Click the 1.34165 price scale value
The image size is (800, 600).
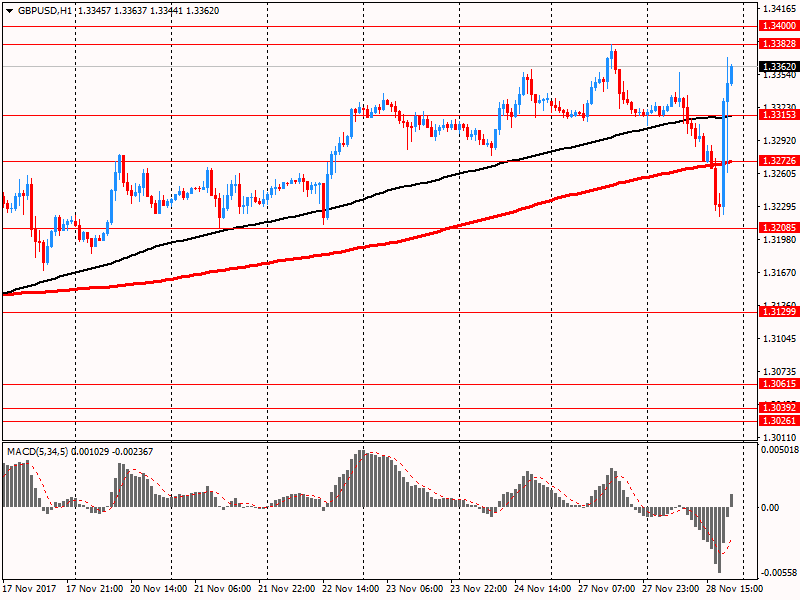click(x=780, y=9)
